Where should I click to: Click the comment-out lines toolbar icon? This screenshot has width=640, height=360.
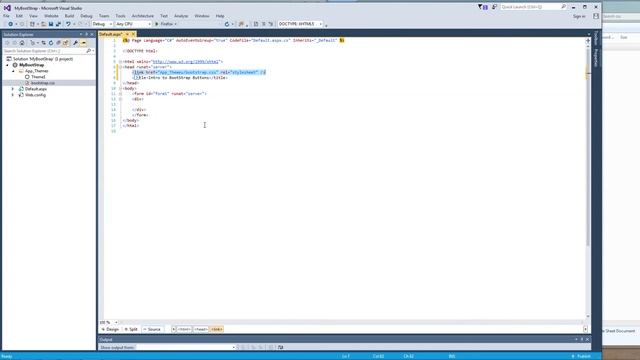(x=264, y=24)
